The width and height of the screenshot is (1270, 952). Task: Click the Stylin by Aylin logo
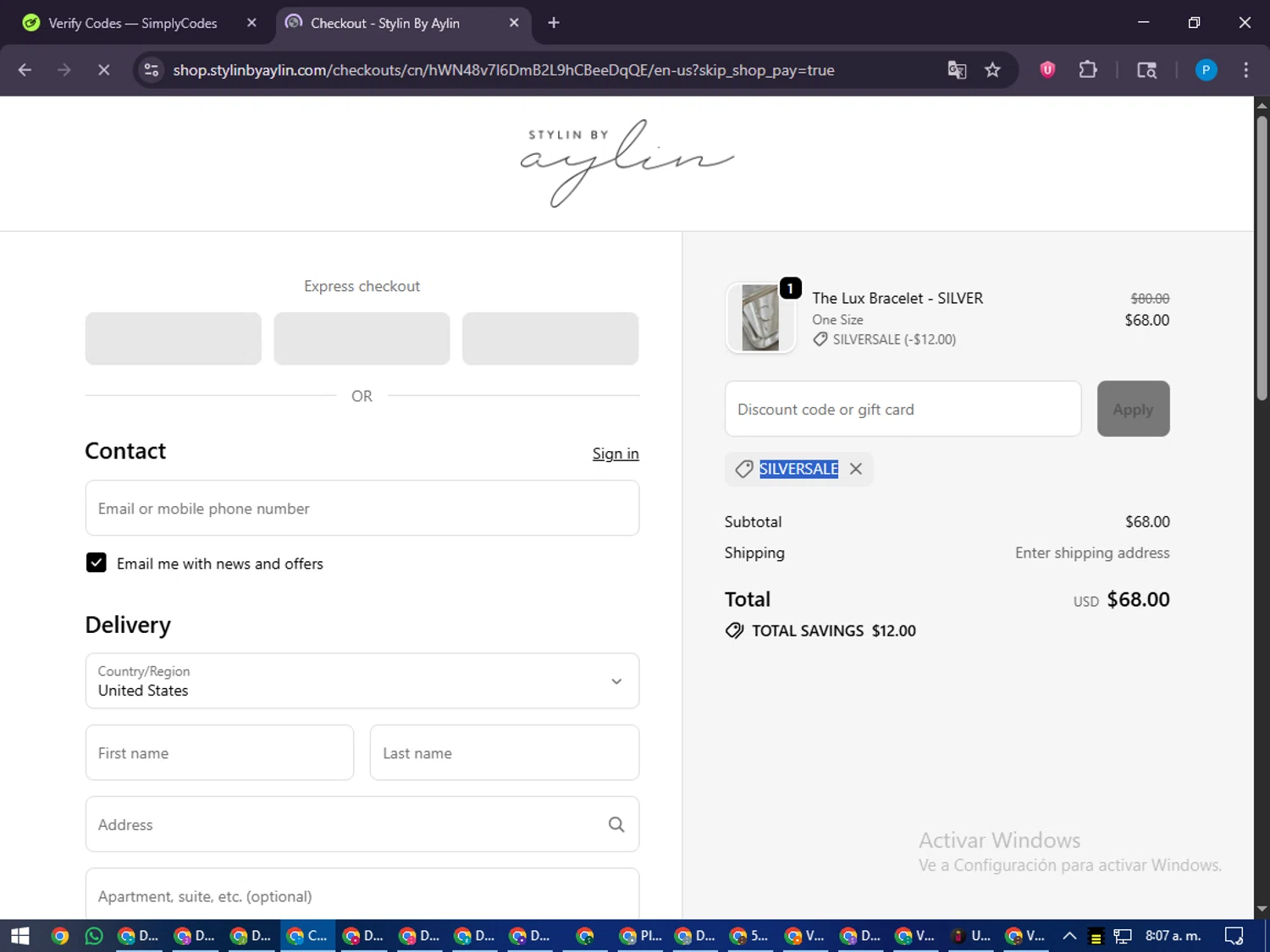627,163
